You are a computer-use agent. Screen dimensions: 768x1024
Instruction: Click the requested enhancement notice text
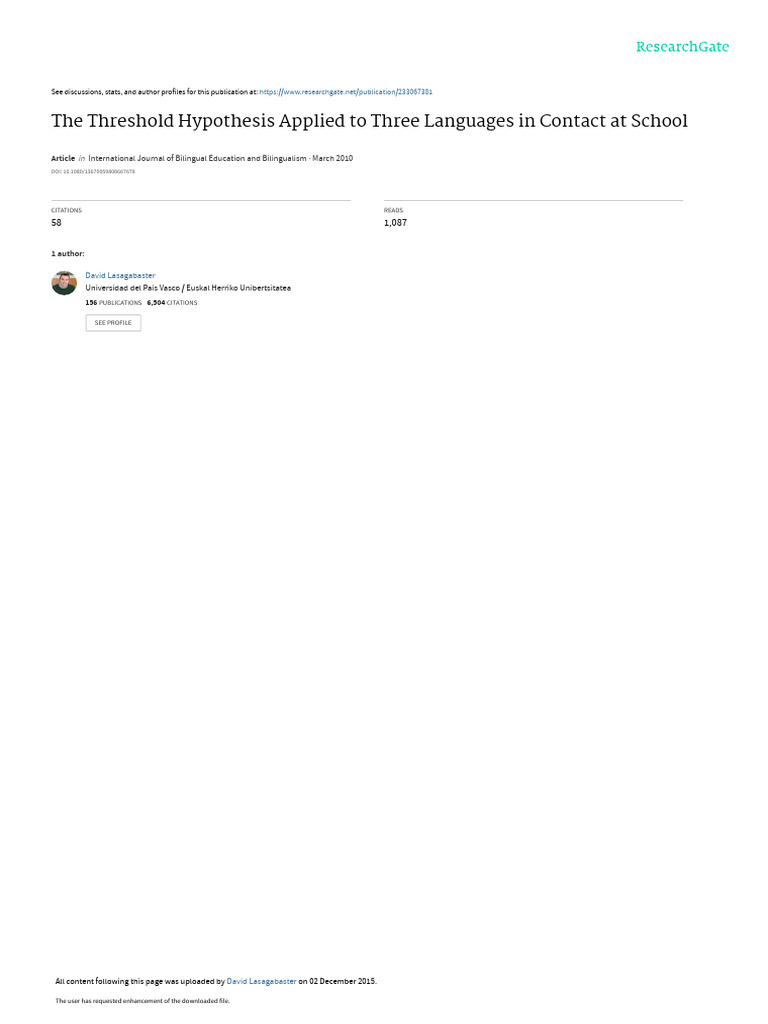tap(142, 1000)
